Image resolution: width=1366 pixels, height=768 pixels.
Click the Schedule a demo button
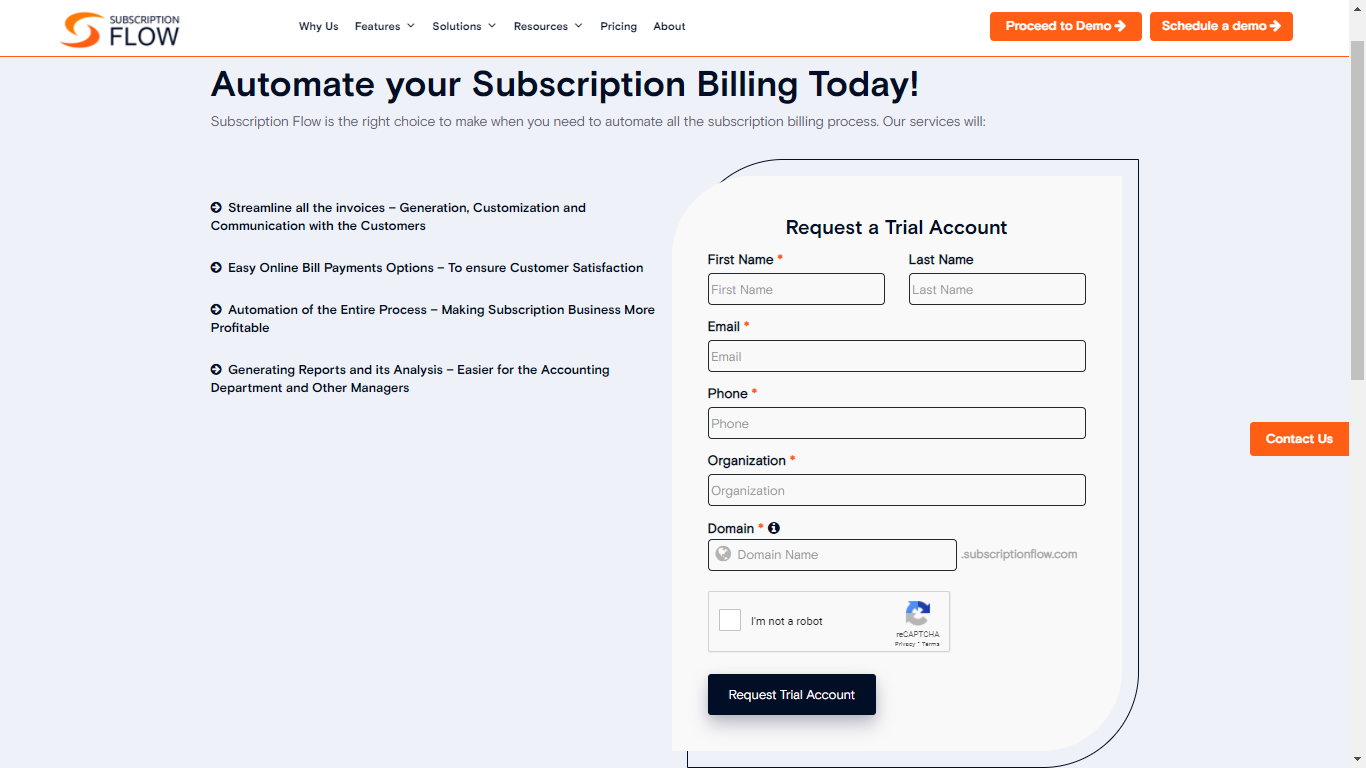1221,26
